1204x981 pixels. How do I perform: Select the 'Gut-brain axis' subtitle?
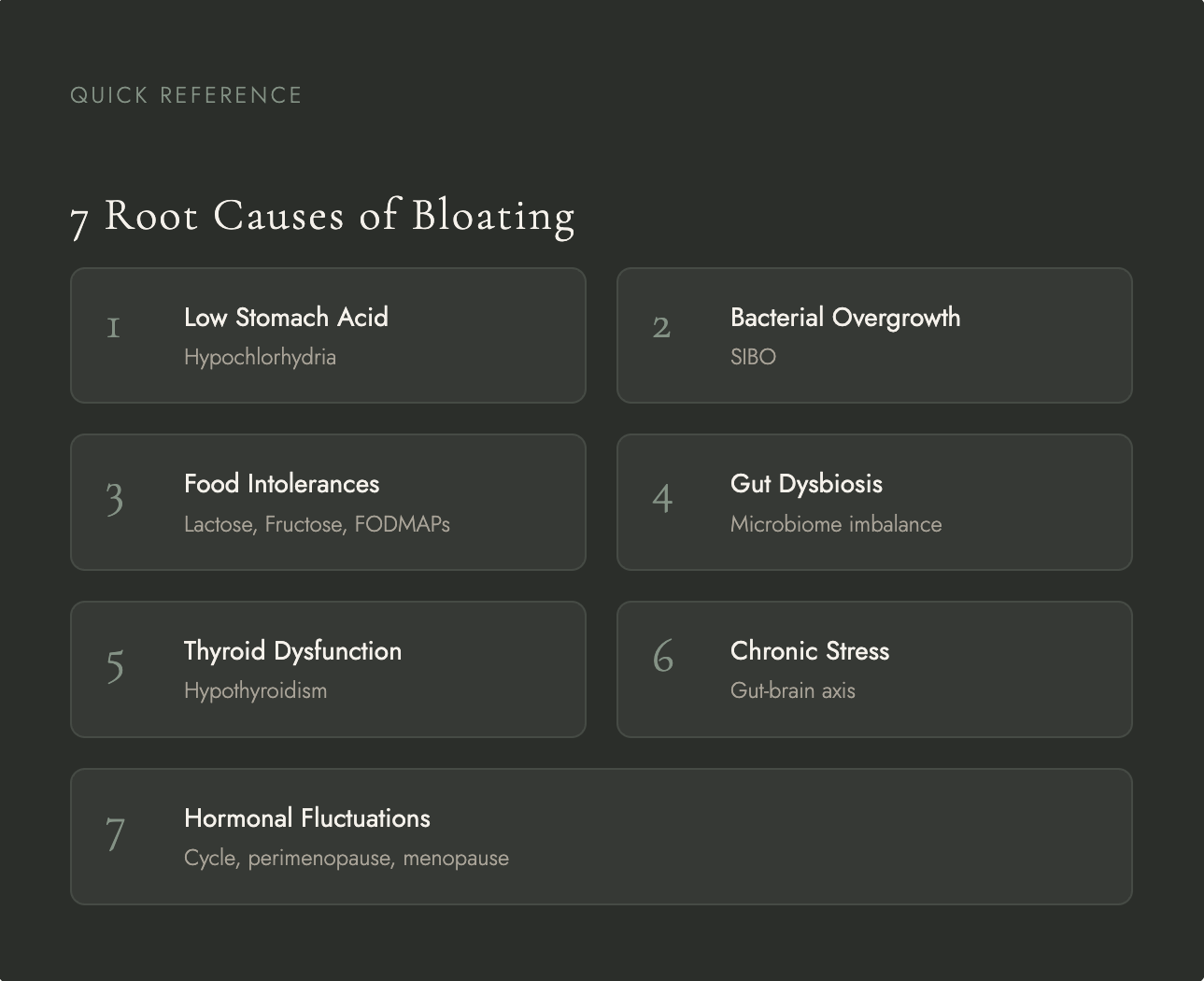click(793, 690)
